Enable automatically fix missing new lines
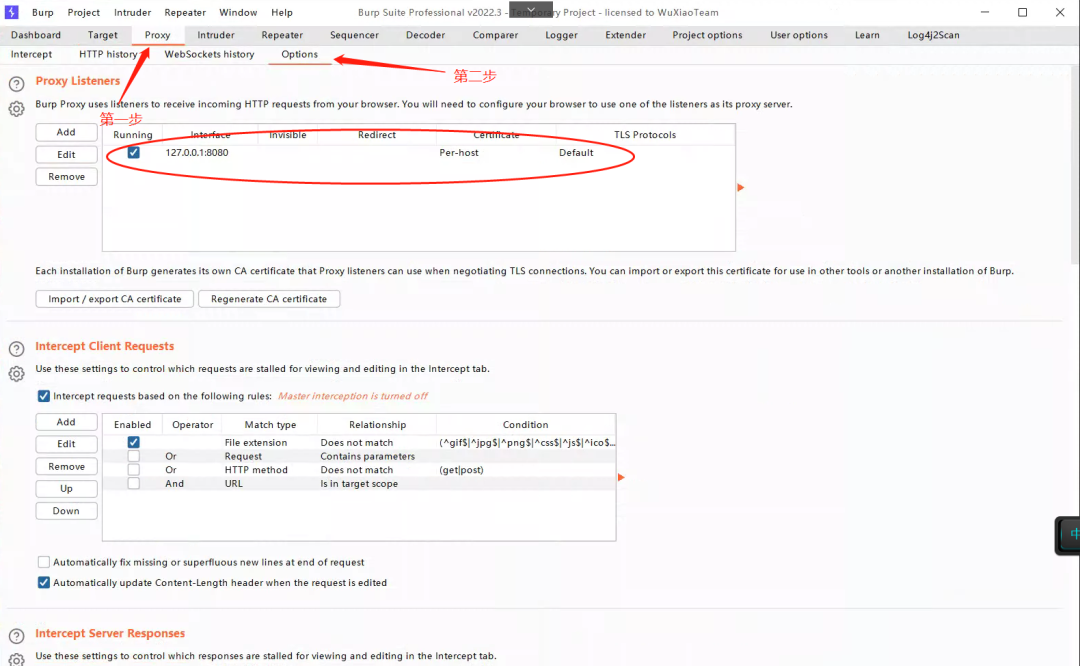The image size is (1080, 666). (43, 562)
